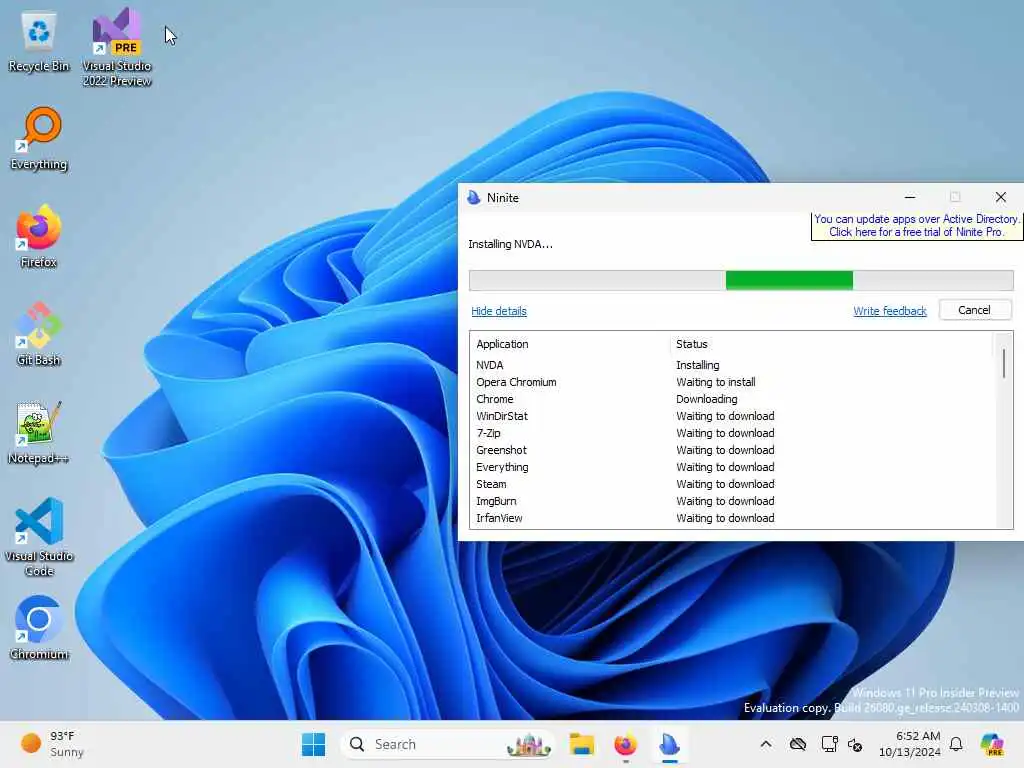
Task: Click the taskbar Search box
Action: 447,744
